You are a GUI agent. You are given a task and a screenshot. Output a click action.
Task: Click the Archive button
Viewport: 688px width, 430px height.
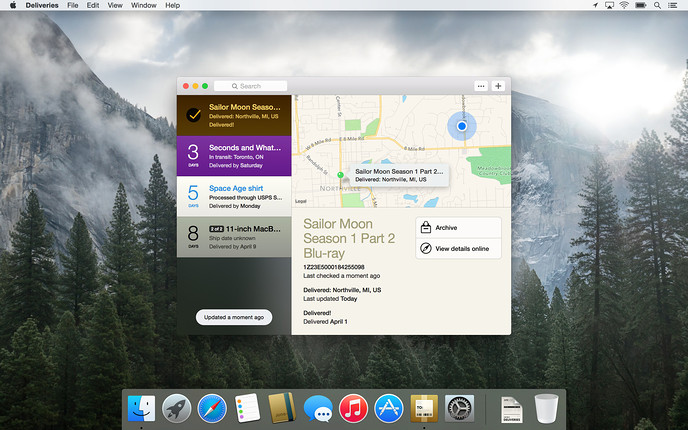[459, 228]
